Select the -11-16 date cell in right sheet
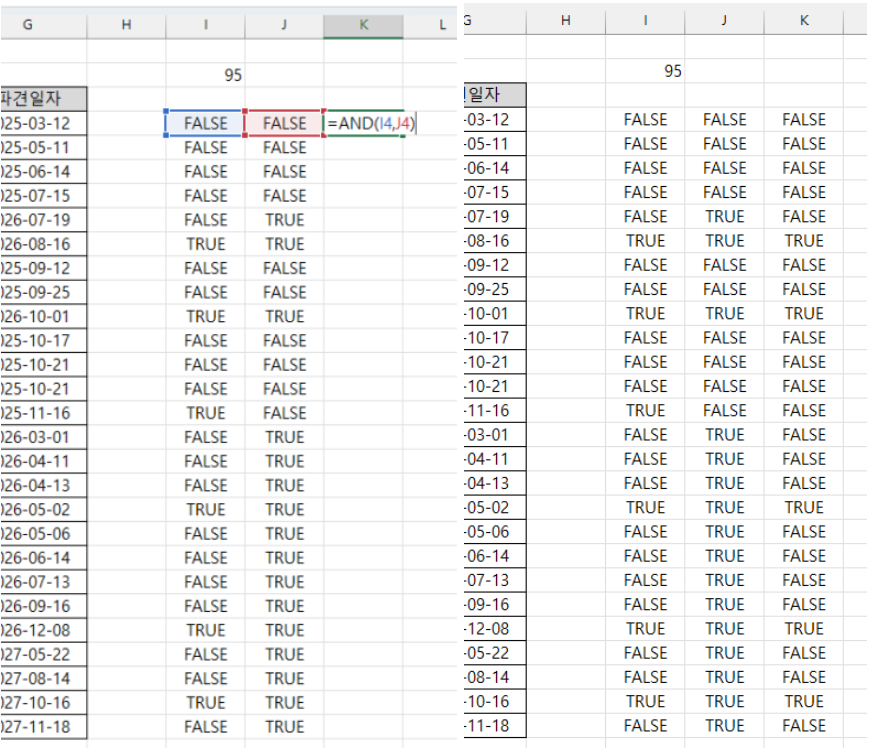Image resolution: width=869 pixels, height=749 pixels. [x=495, y=410]
